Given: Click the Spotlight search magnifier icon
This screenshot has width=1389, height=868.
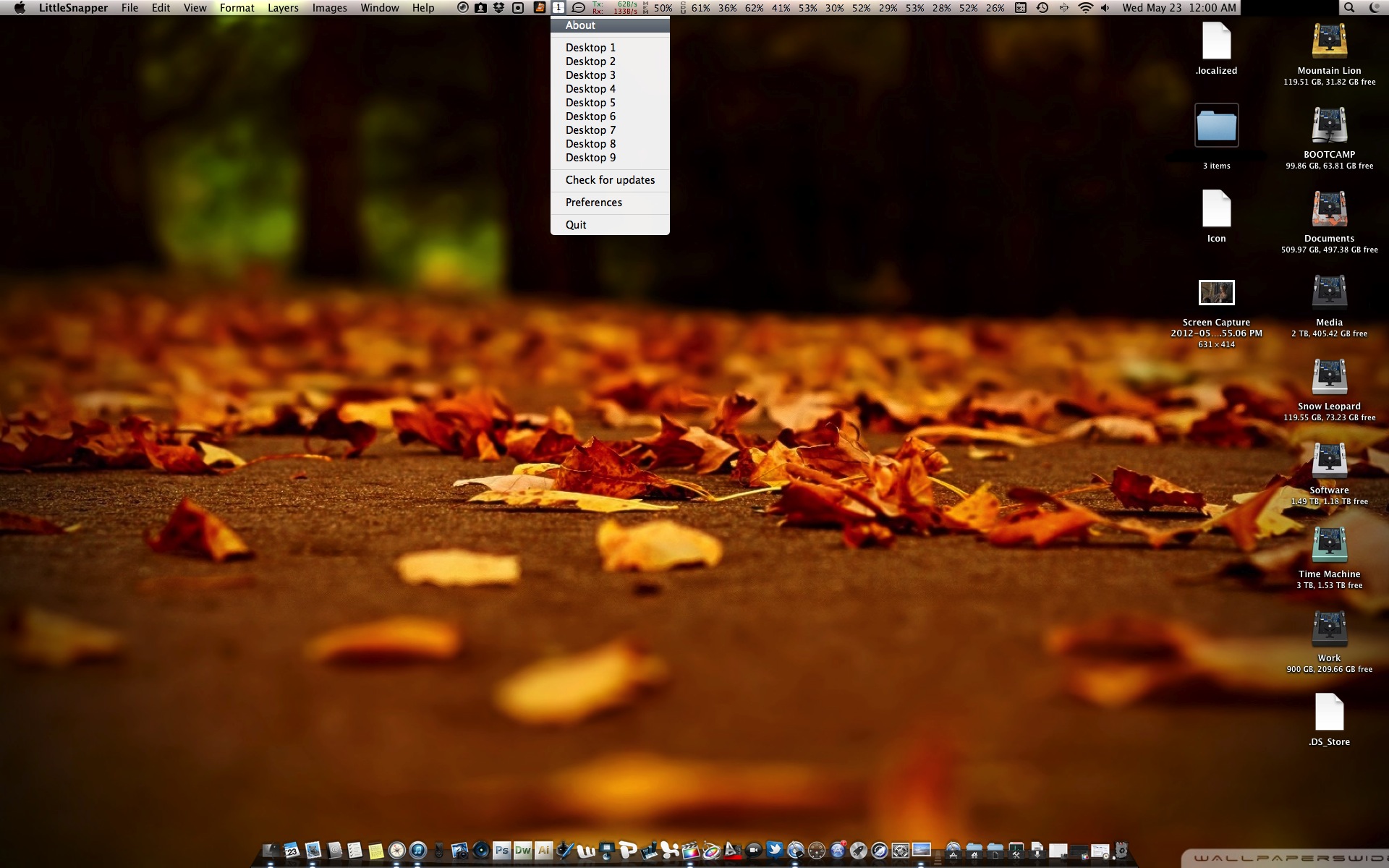Looking at the screenshot, I should (x=1349, y=8).
